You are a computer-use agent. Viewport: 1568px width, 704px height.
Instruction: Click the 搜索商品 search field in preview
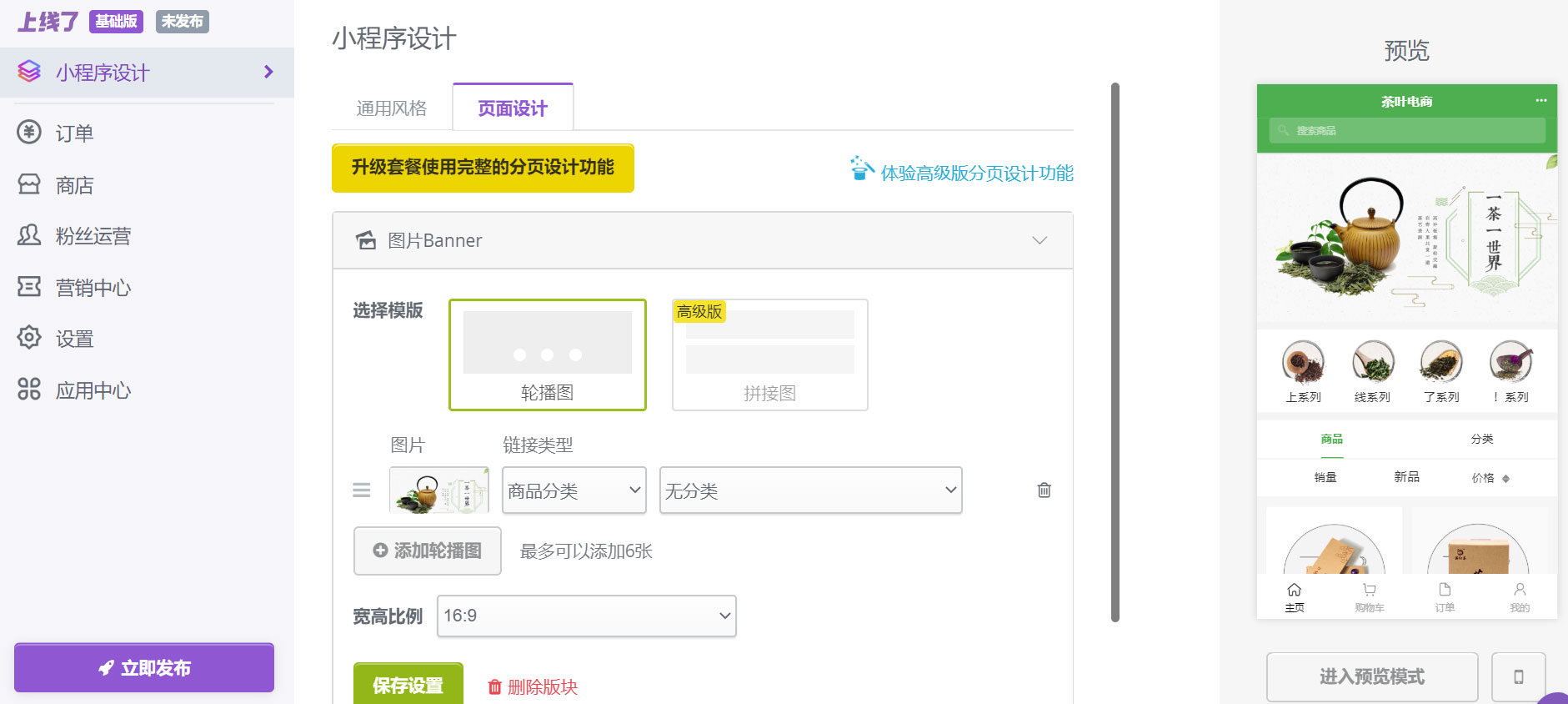tap(1407, 130)
